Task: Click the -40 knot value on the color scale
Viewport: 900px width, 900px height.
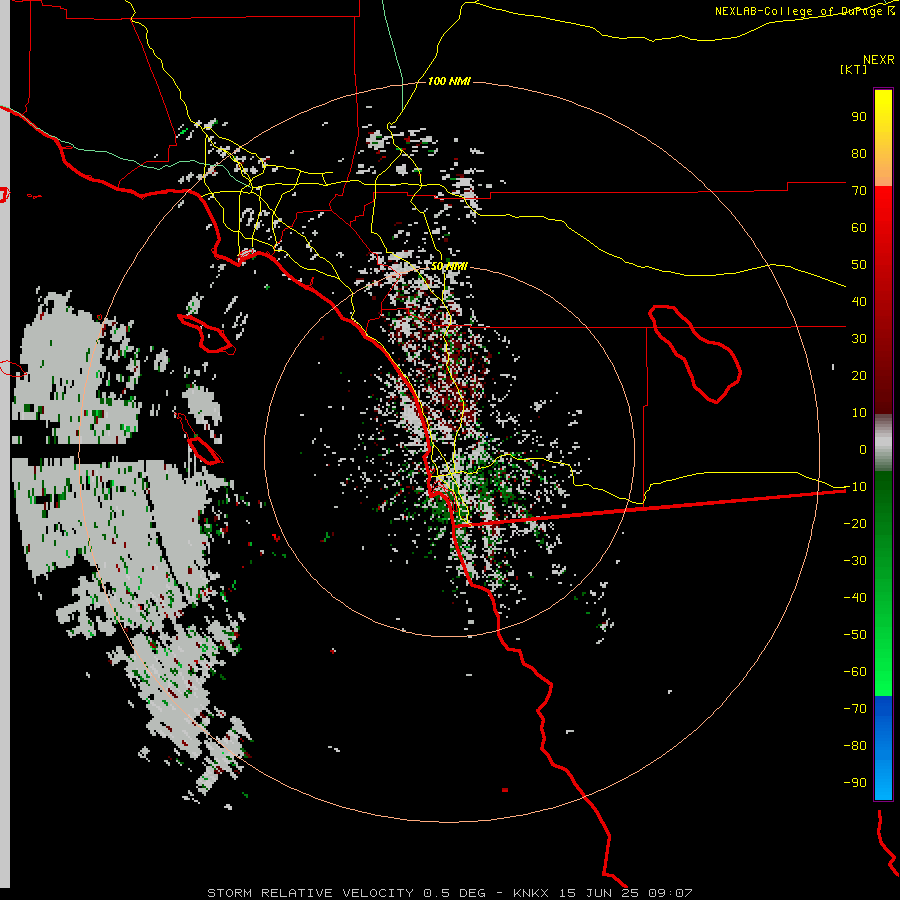Action: 855,598
